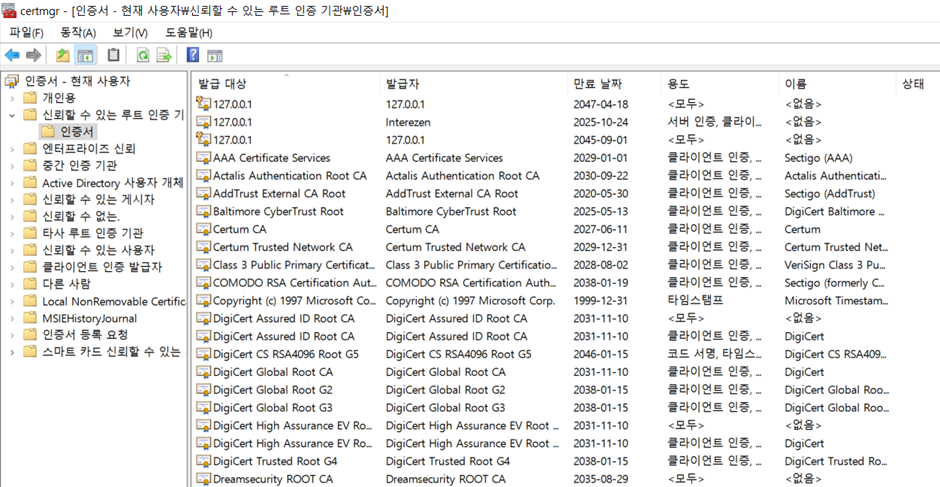Click the clipboard toolbar icon
940x487 pixels.
pyautogui.click(x=113, y=55)
